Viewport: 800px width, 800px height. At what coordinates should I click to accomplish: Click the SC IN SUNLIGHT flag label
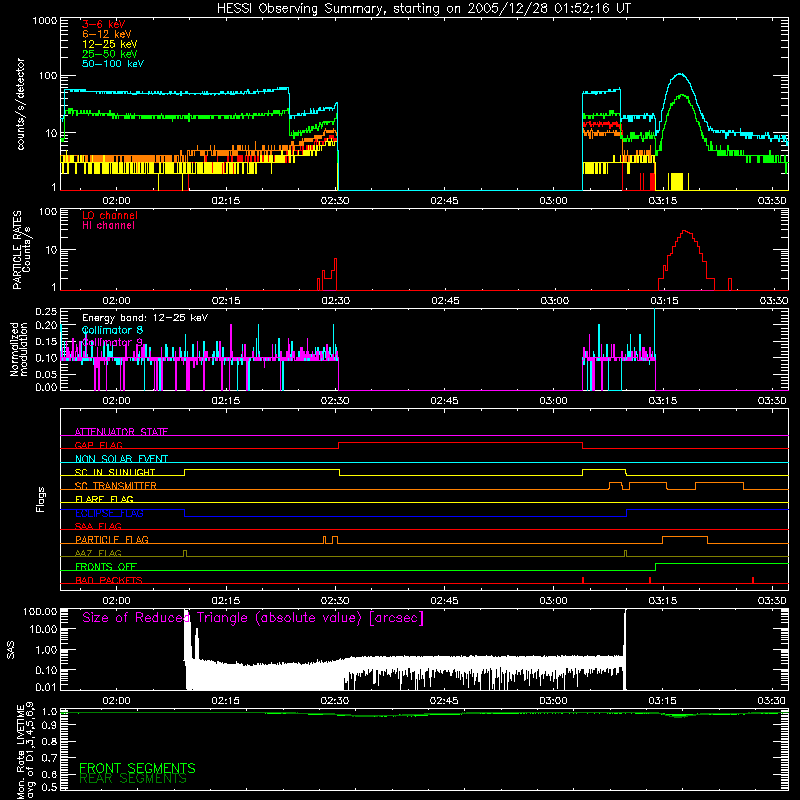pos(115,472)
